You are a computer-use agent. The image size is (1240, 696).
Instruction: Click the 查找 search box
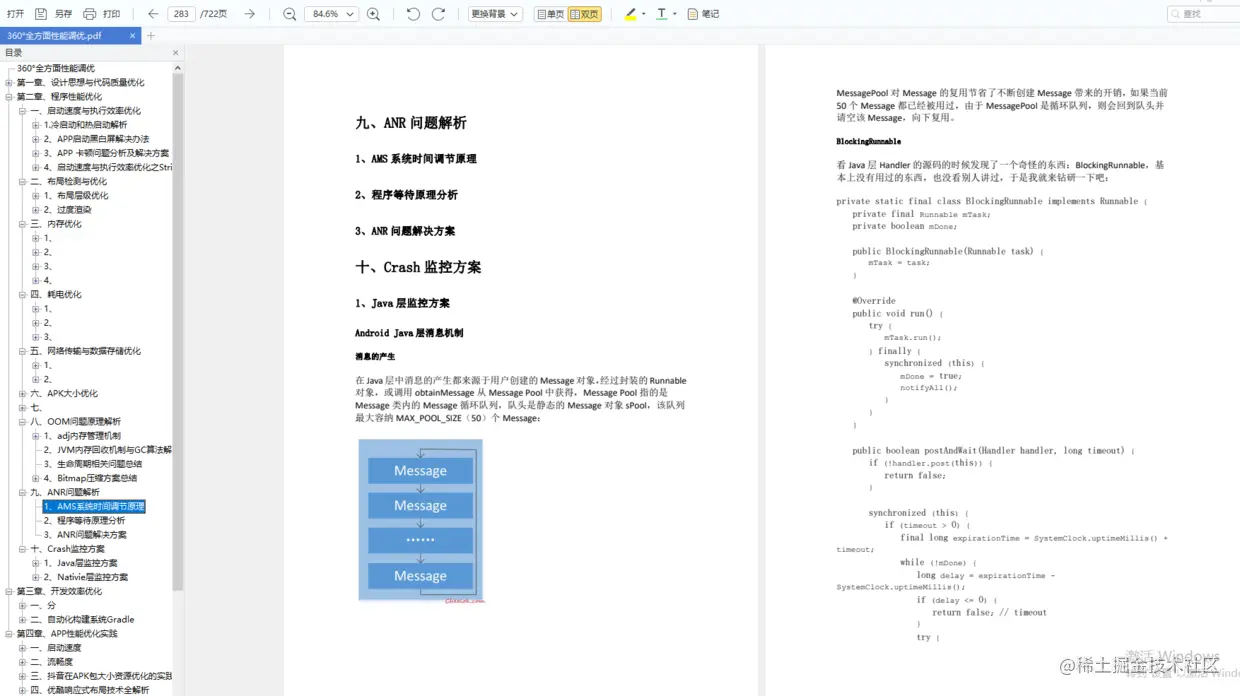point(1203,14)
